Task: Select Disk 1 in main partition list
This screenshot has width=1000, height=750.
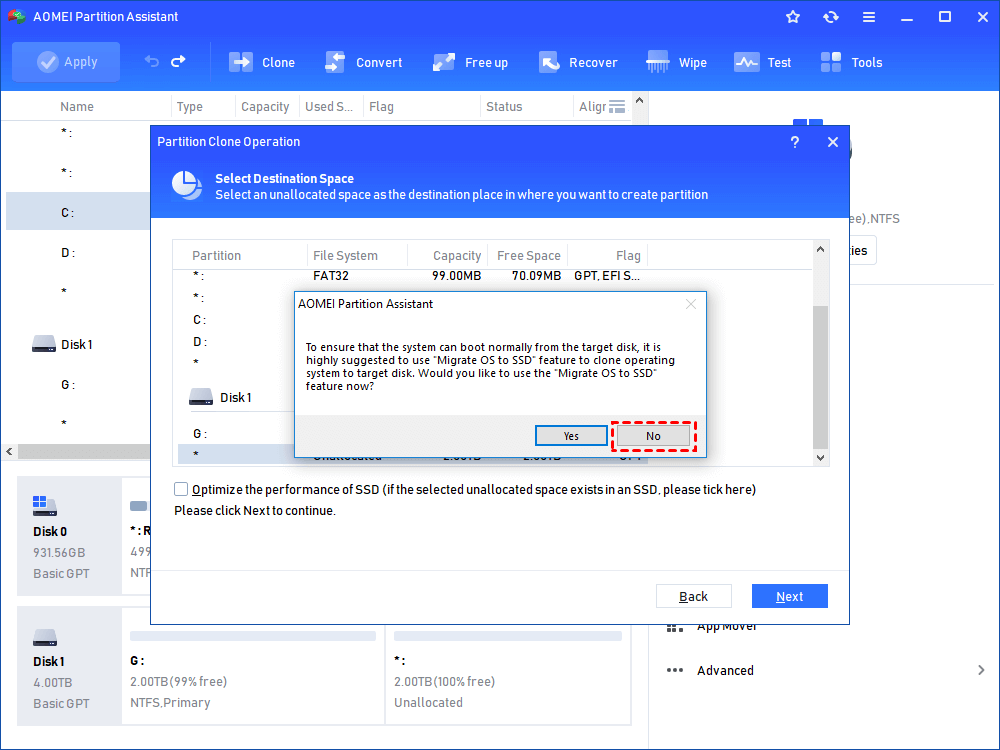Action: pyautogui.click(x=77, y=344)
